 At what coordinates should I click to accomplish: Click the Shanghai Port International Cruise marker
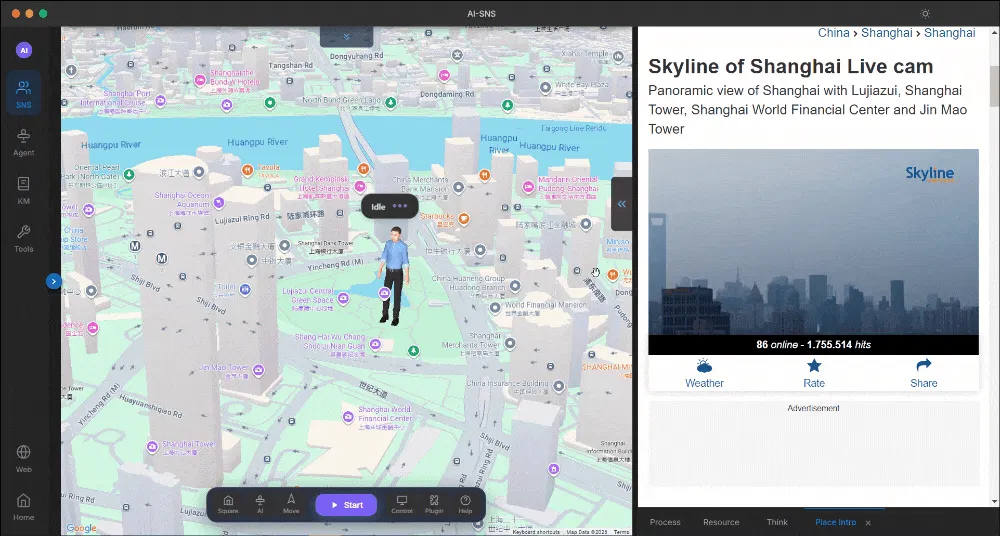(x=161, y=101)
